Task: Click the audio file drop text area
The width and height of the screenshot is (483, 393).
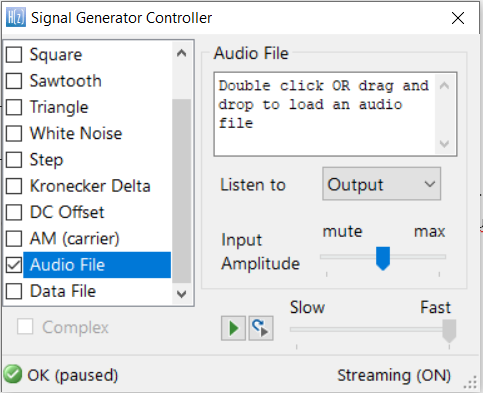Action: pos(325,114)
